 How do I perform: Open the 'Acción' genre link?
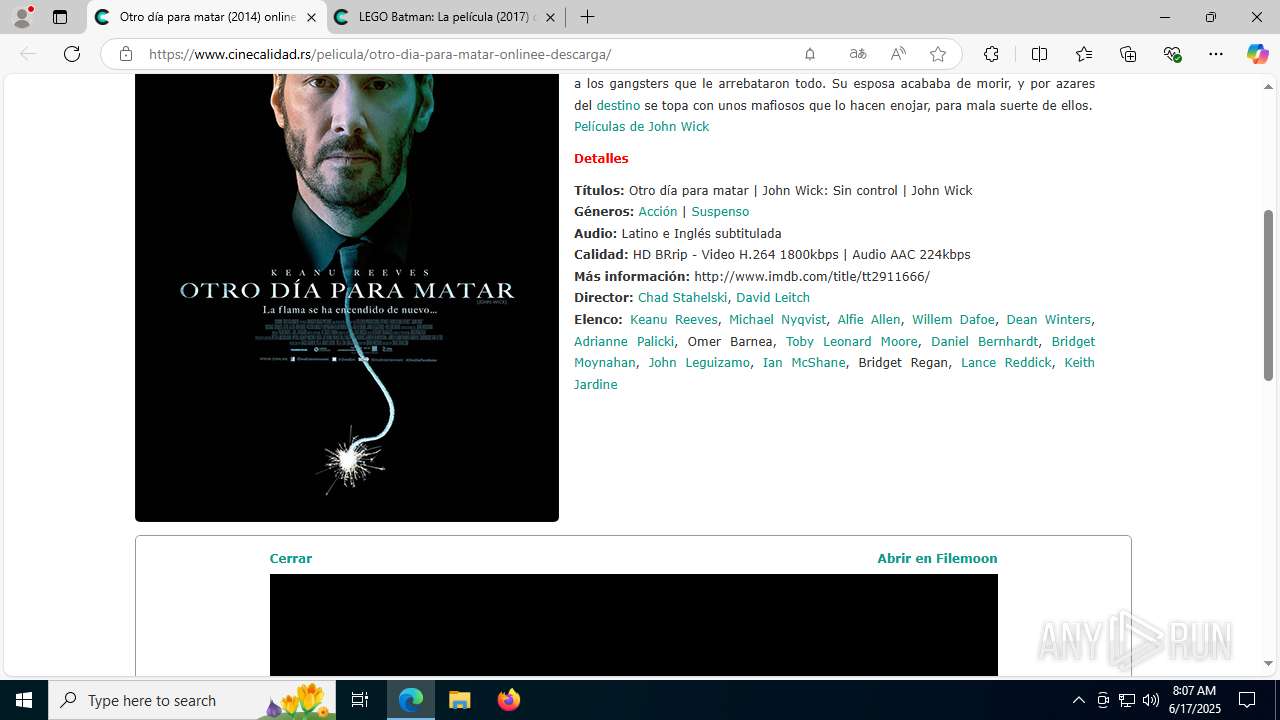[x=658, y=211]
